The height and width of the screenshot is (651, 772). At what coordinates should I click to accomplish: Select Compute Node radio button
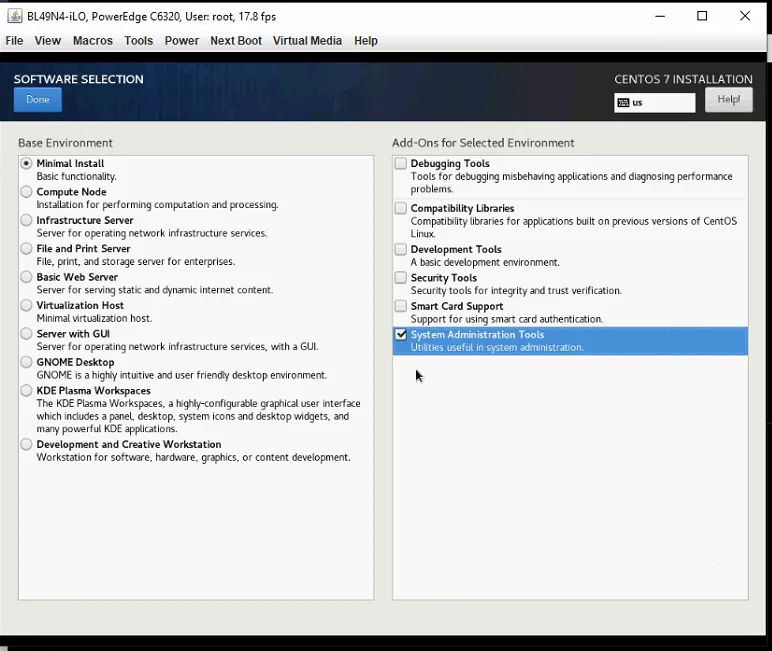(x=26, y=192)
